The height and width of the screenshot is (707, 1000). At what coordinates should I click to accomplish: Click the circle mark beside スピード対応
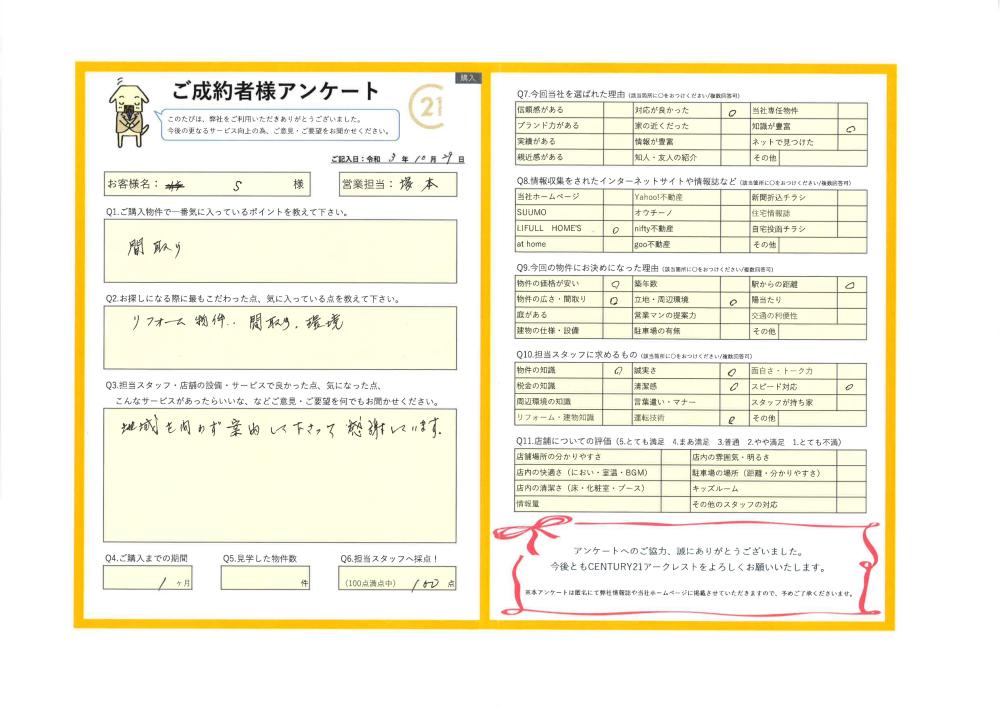[x=850, y=386]
